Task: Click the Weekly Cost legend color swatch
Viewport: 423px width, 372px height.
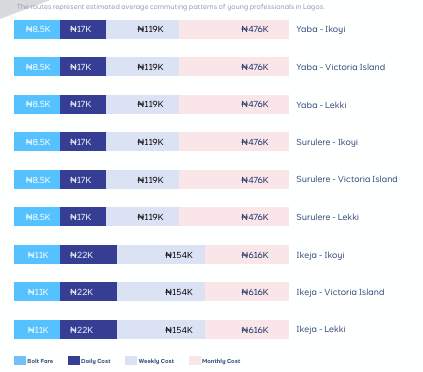Action: click(131, 360)
